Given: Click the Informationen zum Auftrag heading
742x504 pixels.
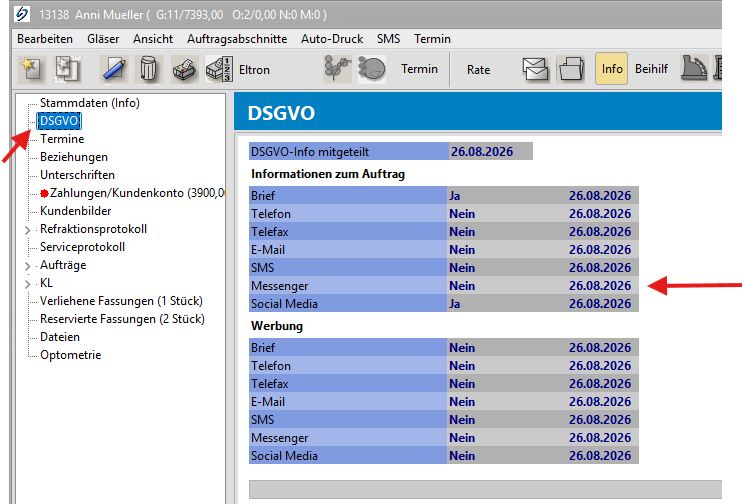Looking at the screenshot, I should [x=328, y=174].
